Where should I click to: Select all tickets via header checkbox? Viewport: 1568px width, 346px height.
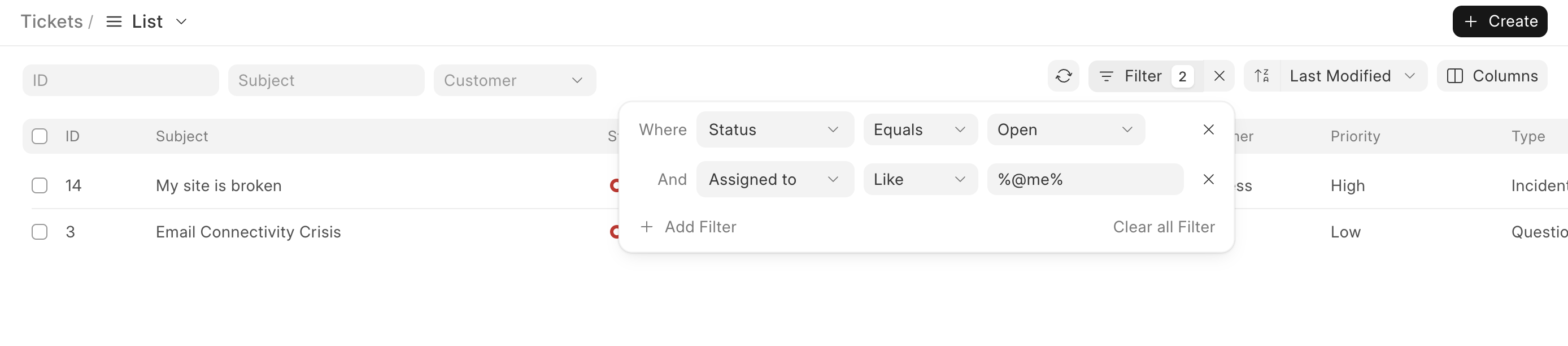point(39,136)
